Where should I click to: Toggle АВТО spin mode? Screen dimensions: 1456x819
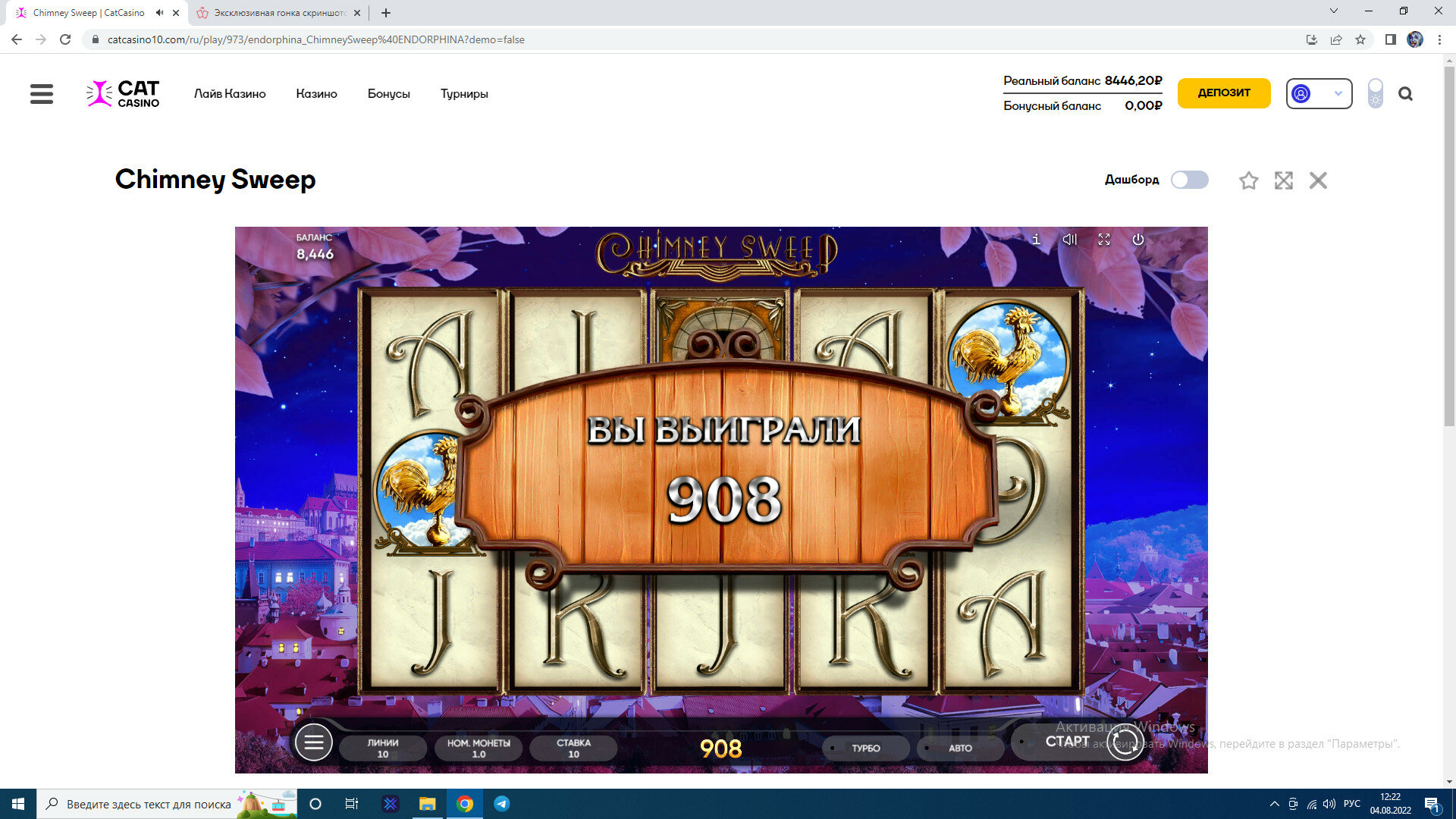point(959,748)
